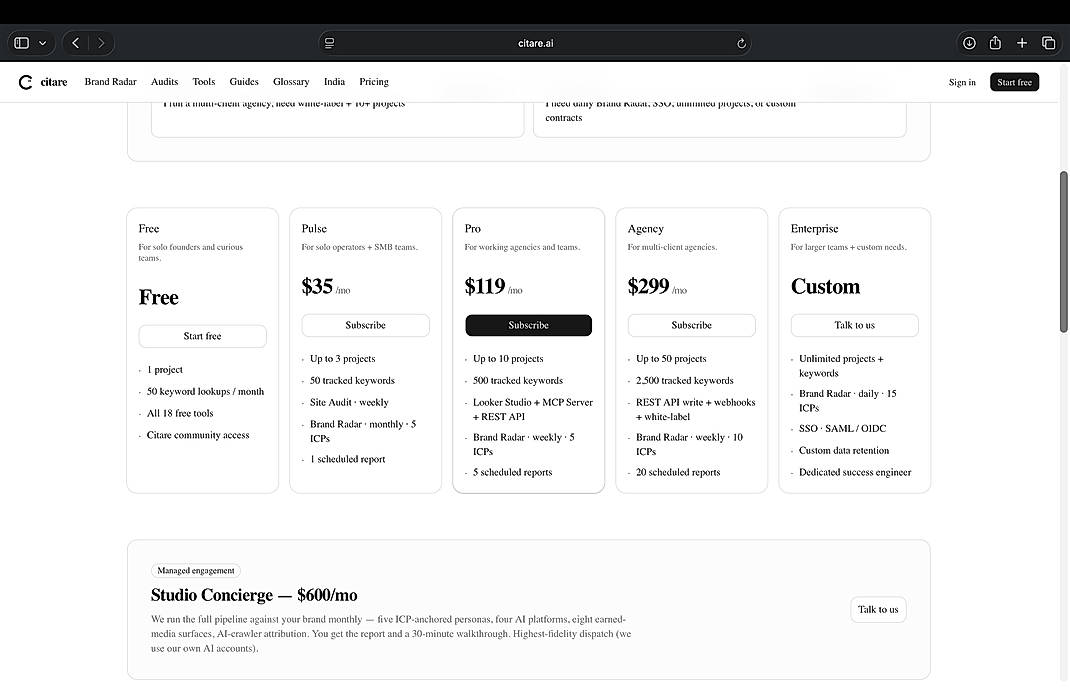Click the Pulse plan title
Screen dimensions: 1070x696
pos(314,229)
